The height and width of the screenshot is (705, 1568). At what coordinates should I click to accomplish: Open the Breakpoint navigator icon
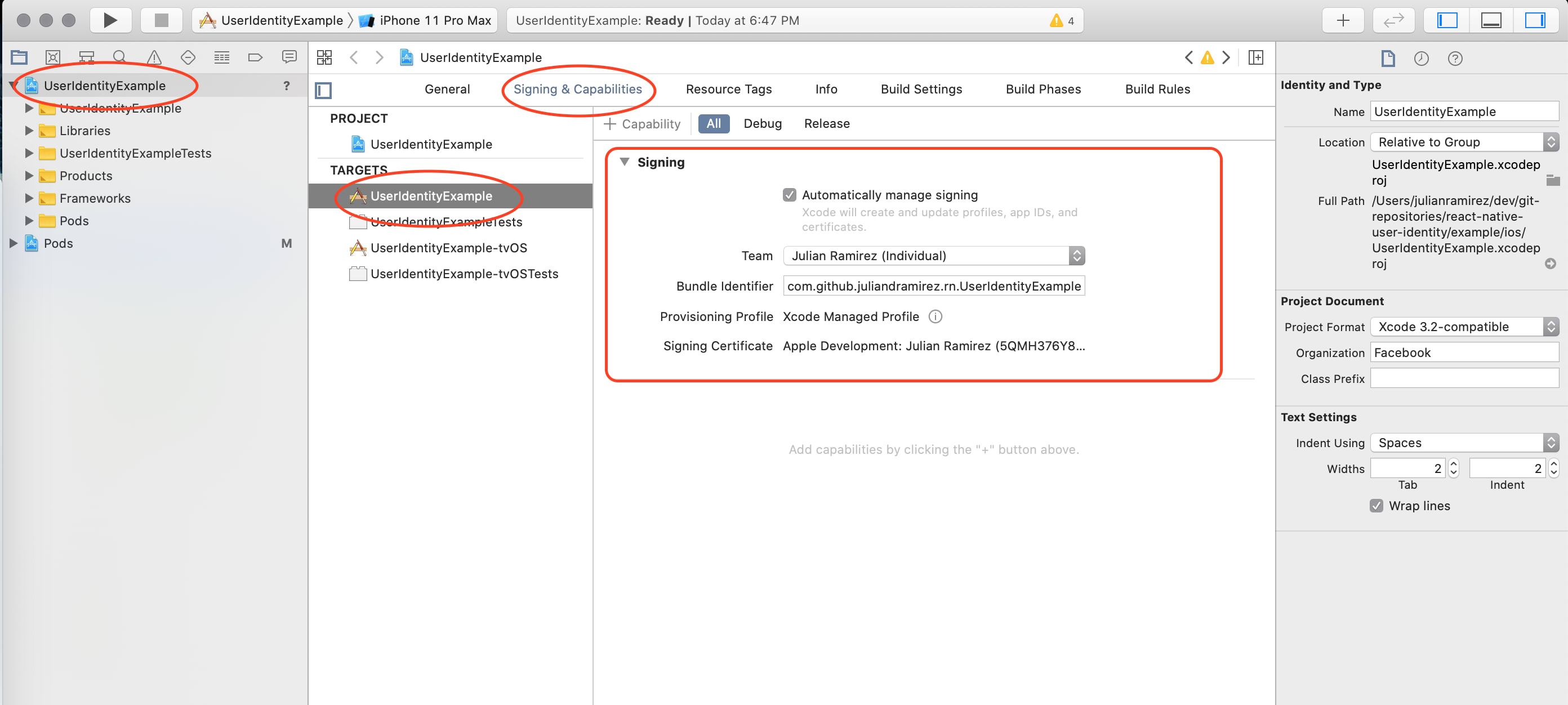(x=255, y=57)
